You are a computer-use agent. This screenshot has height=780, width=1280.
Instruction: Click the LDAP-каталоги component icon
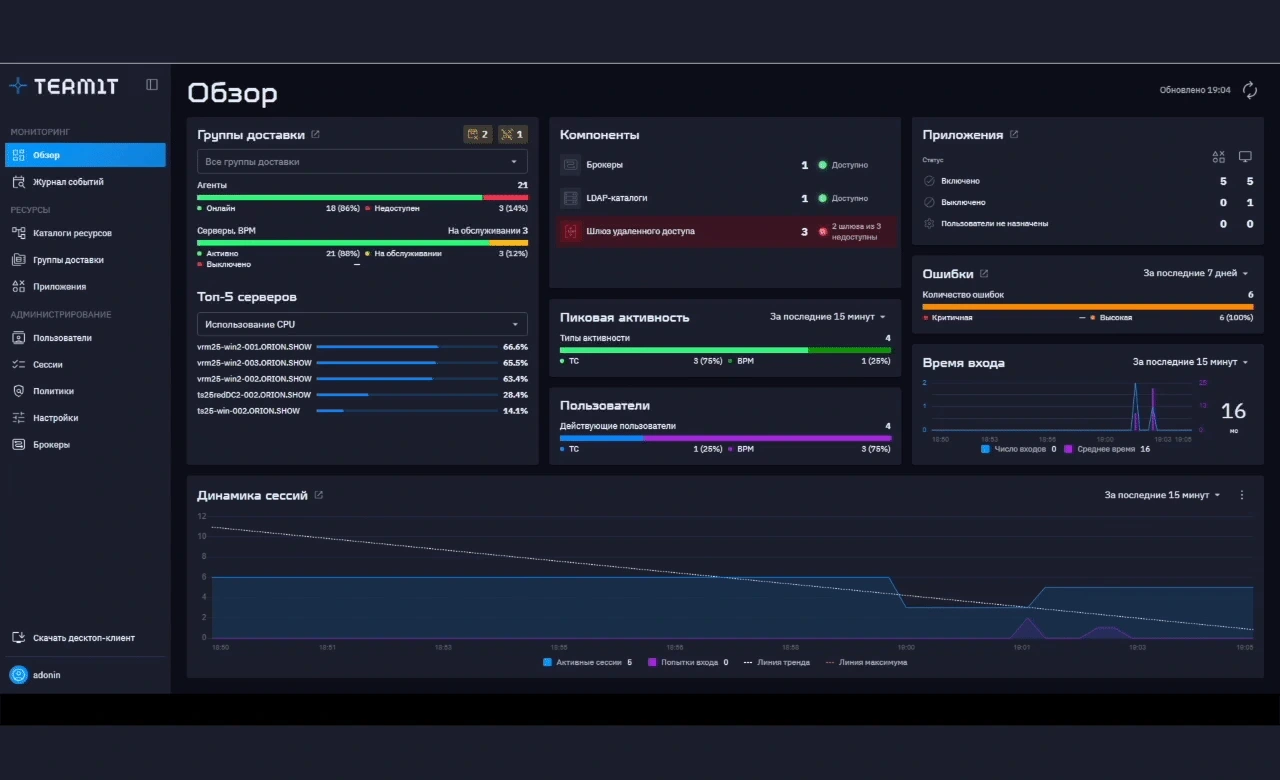click(x=570, y=198)
